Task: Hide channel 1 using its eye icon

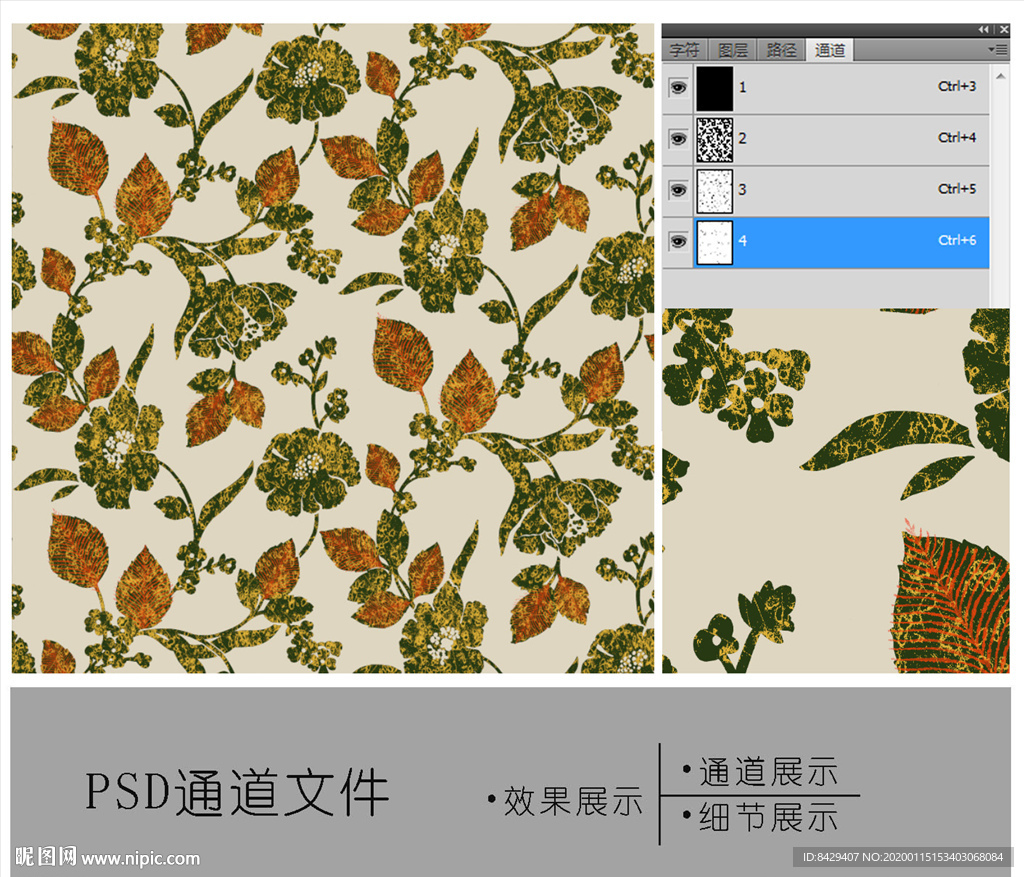Action: [679, 88]
